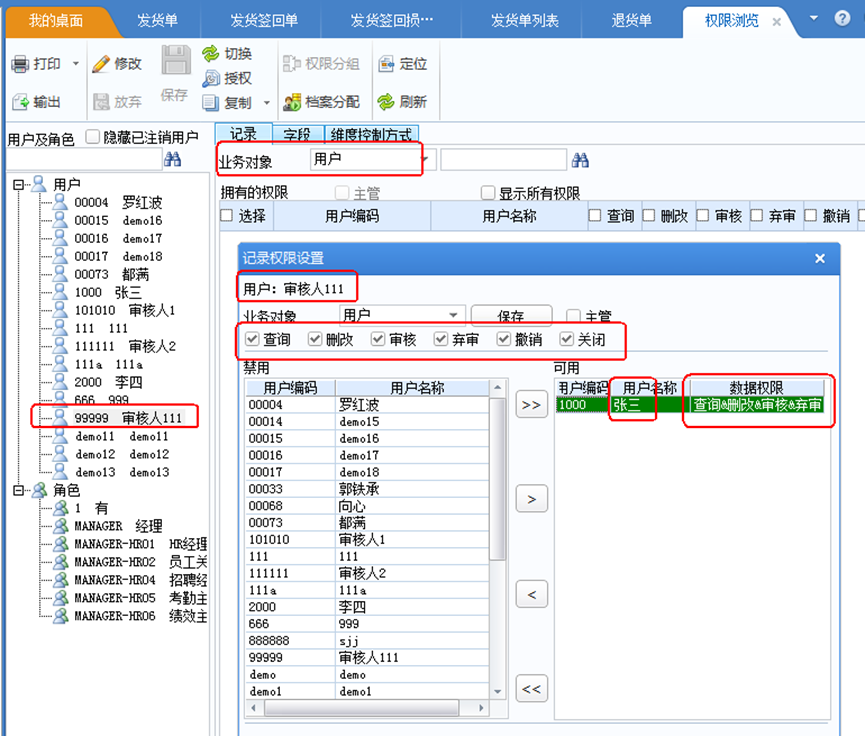Collapse the 用户 tree node
Image resolution: width=865 pixels, height=736 pixels.
(18, 184)
